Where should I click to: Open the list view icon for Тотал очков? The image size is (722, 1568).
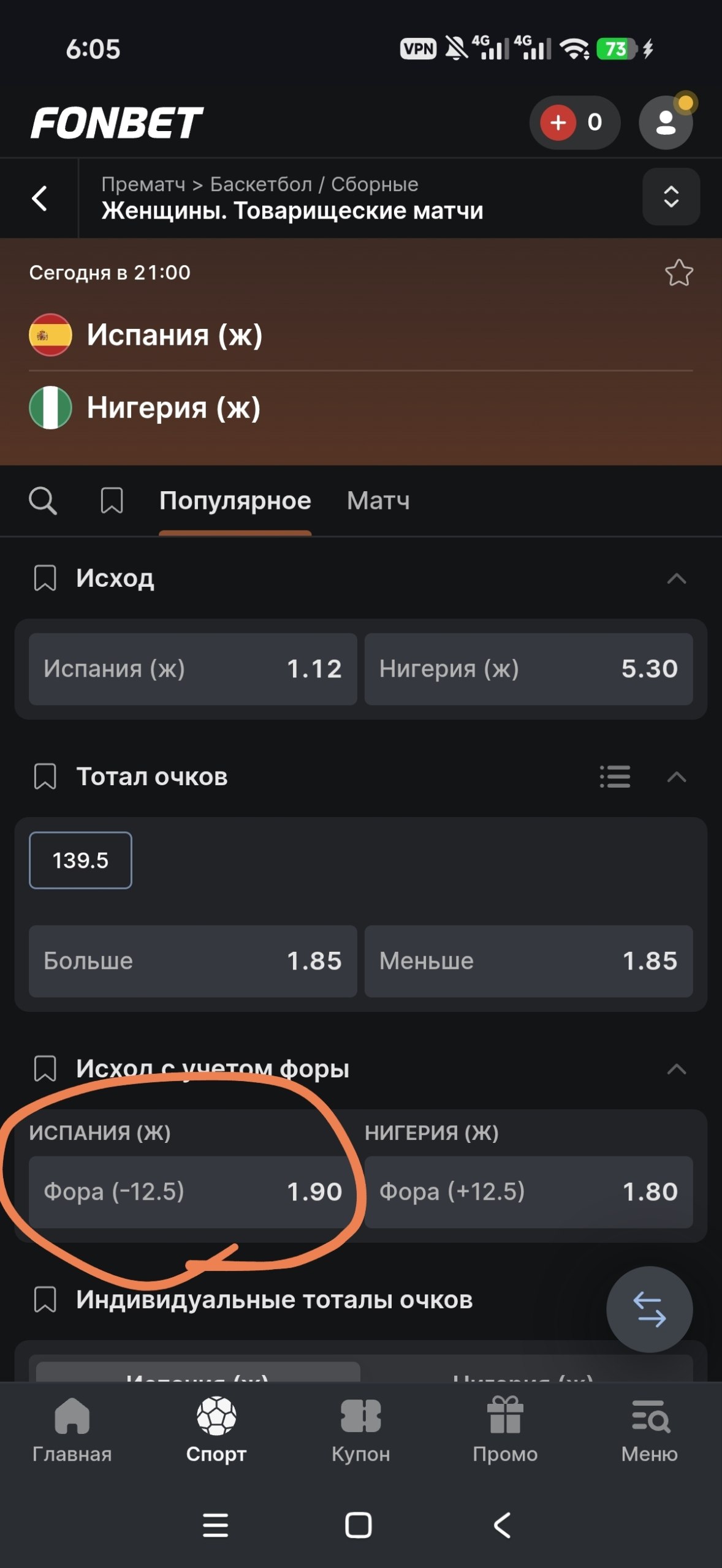(615, 777)
